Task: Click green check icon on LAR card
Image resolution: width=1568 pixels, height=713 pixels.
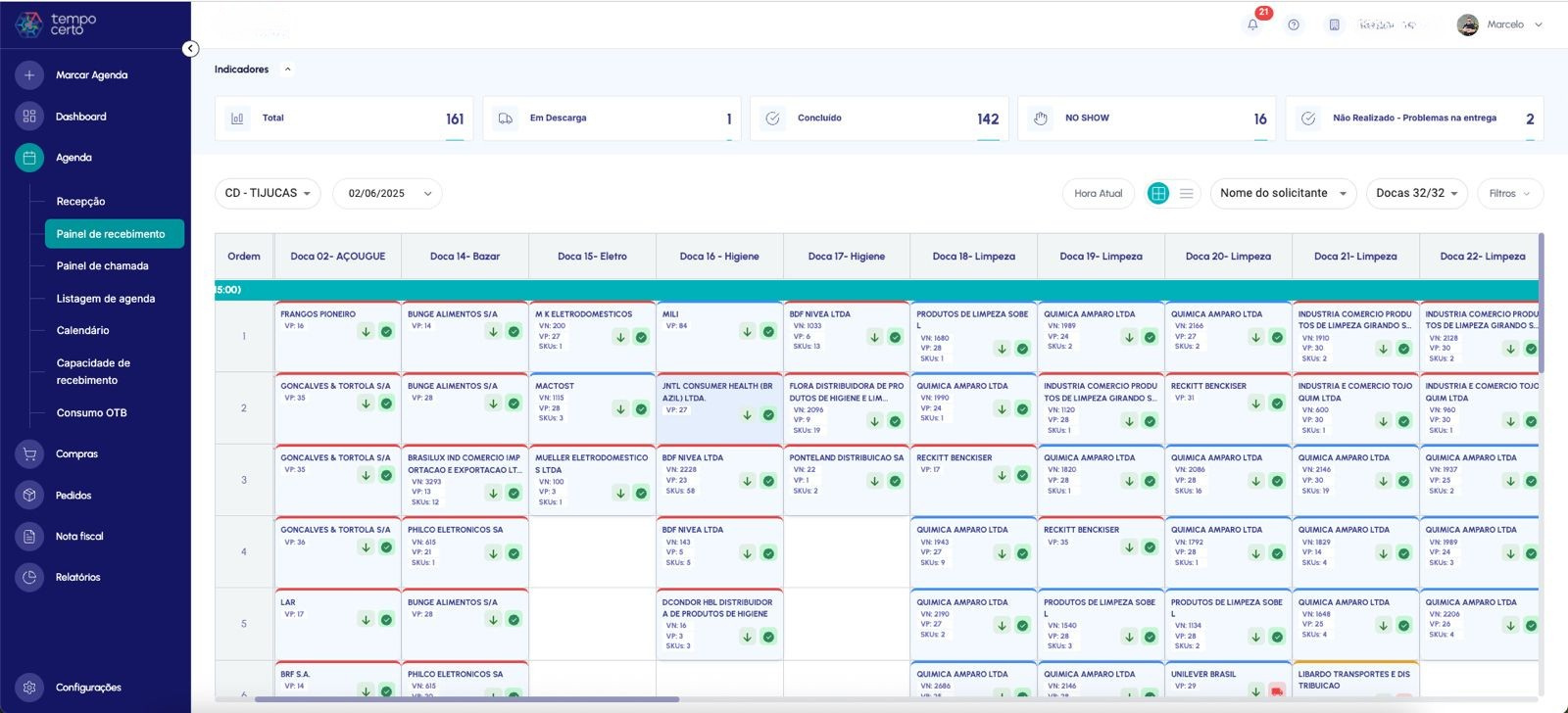Action: tap(386, 619)
